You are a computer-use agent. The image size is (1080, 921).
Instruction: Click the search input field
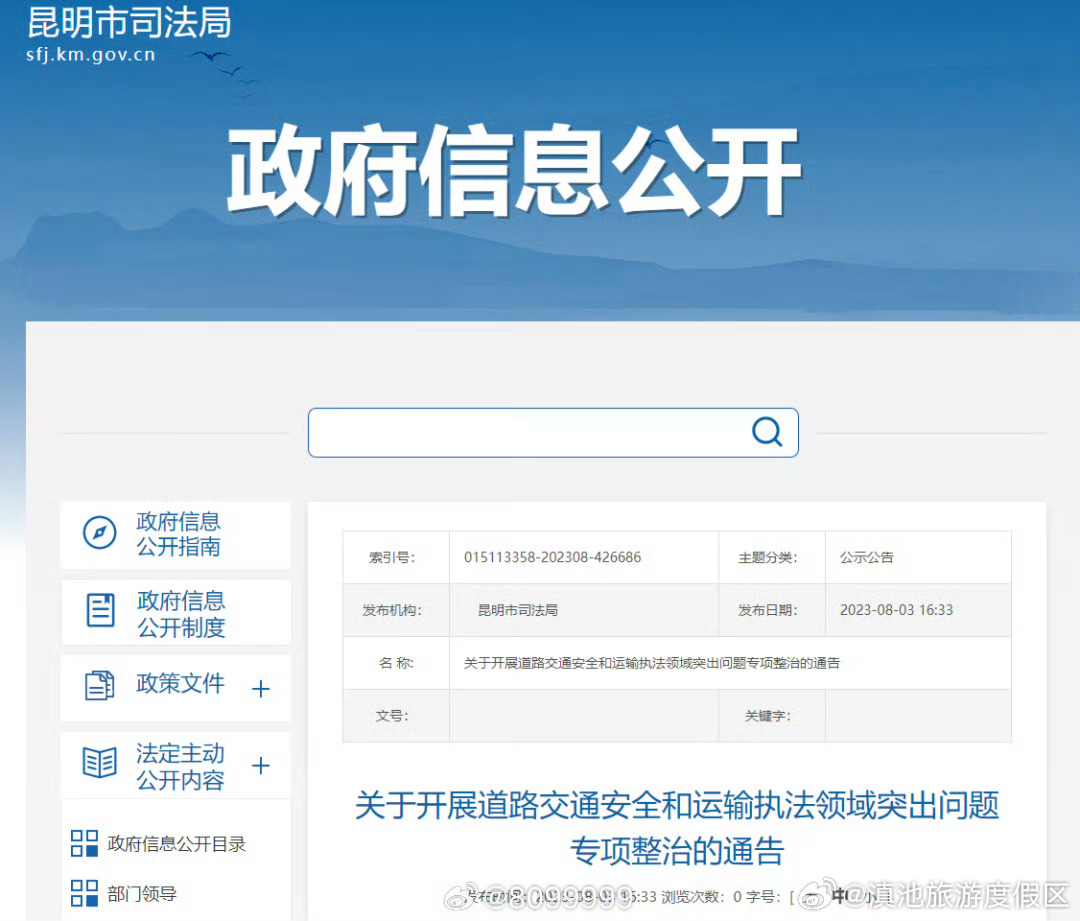(x=520, y=431)
